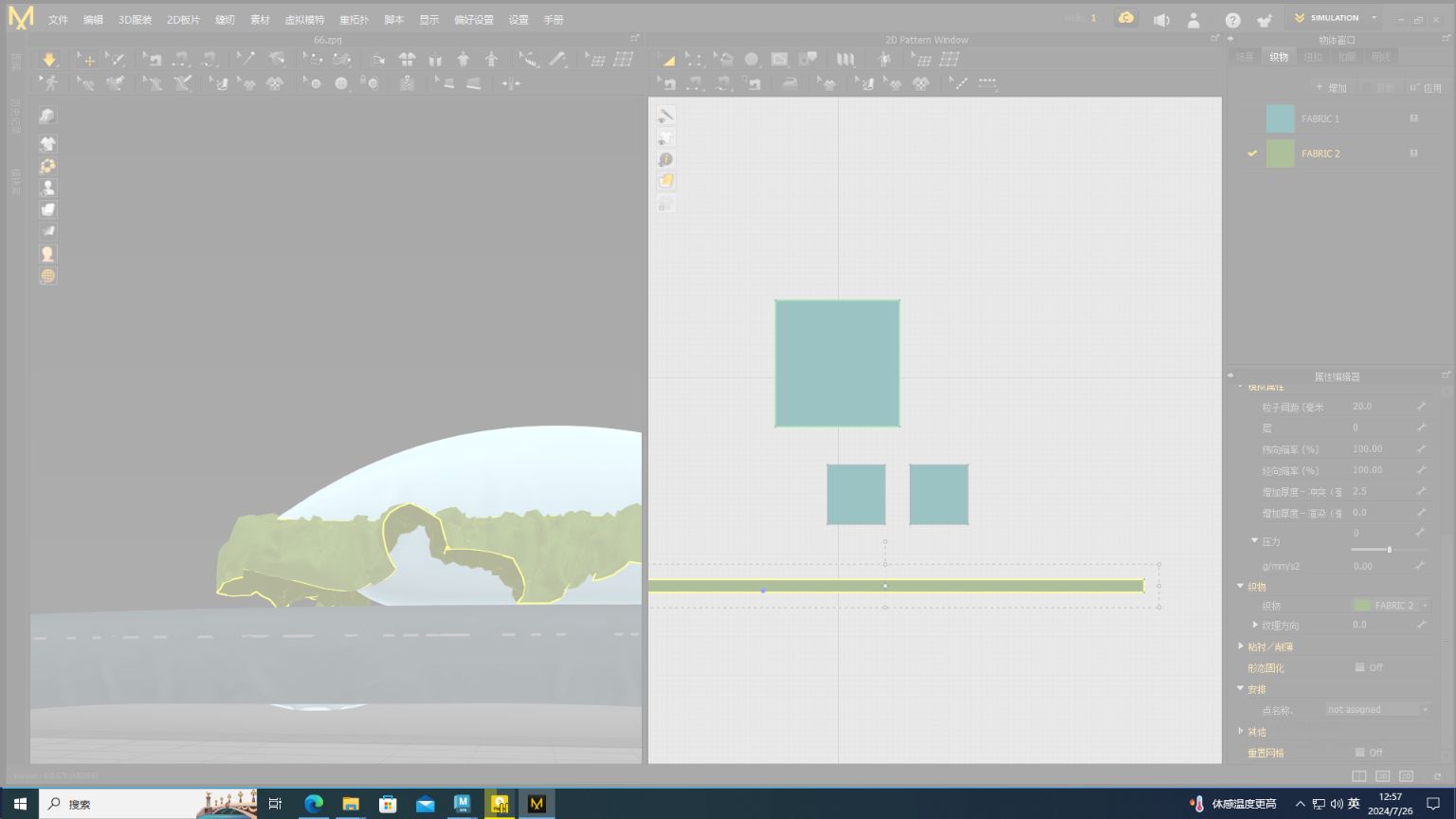Click the 应用 apply button

(x=1426, y=87)
